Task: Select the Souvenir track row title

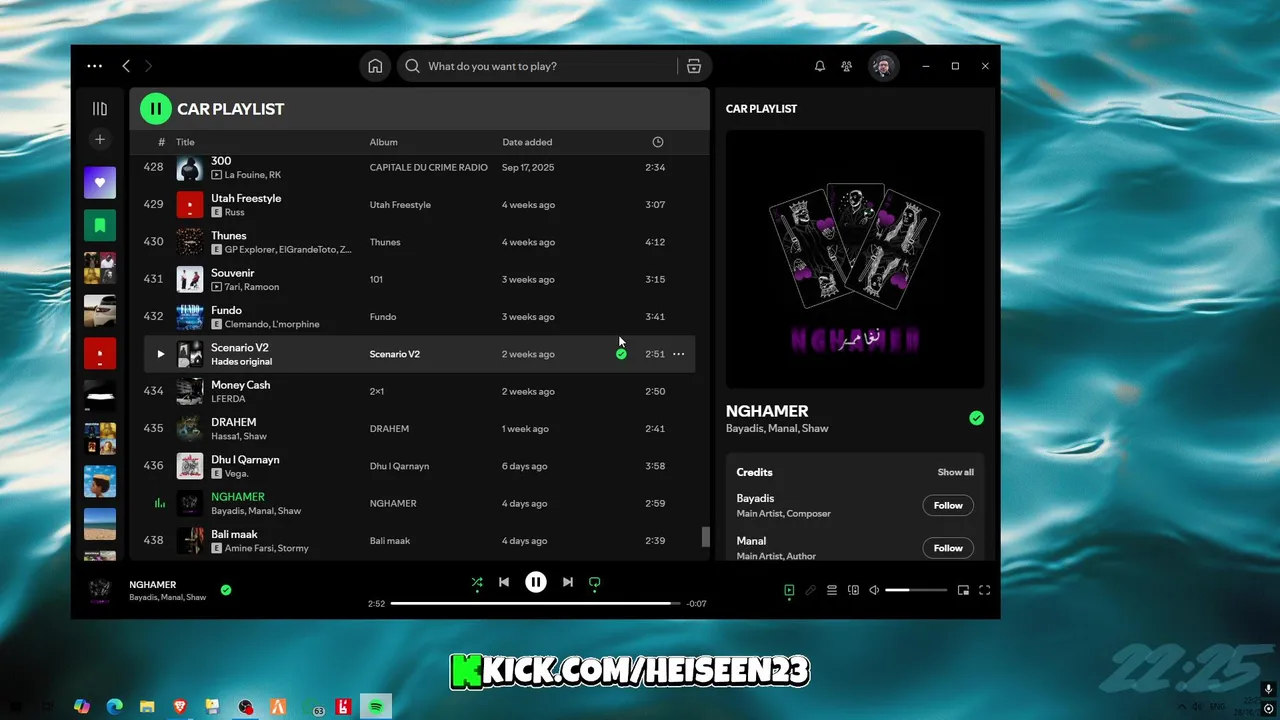Action: (233, 273)
